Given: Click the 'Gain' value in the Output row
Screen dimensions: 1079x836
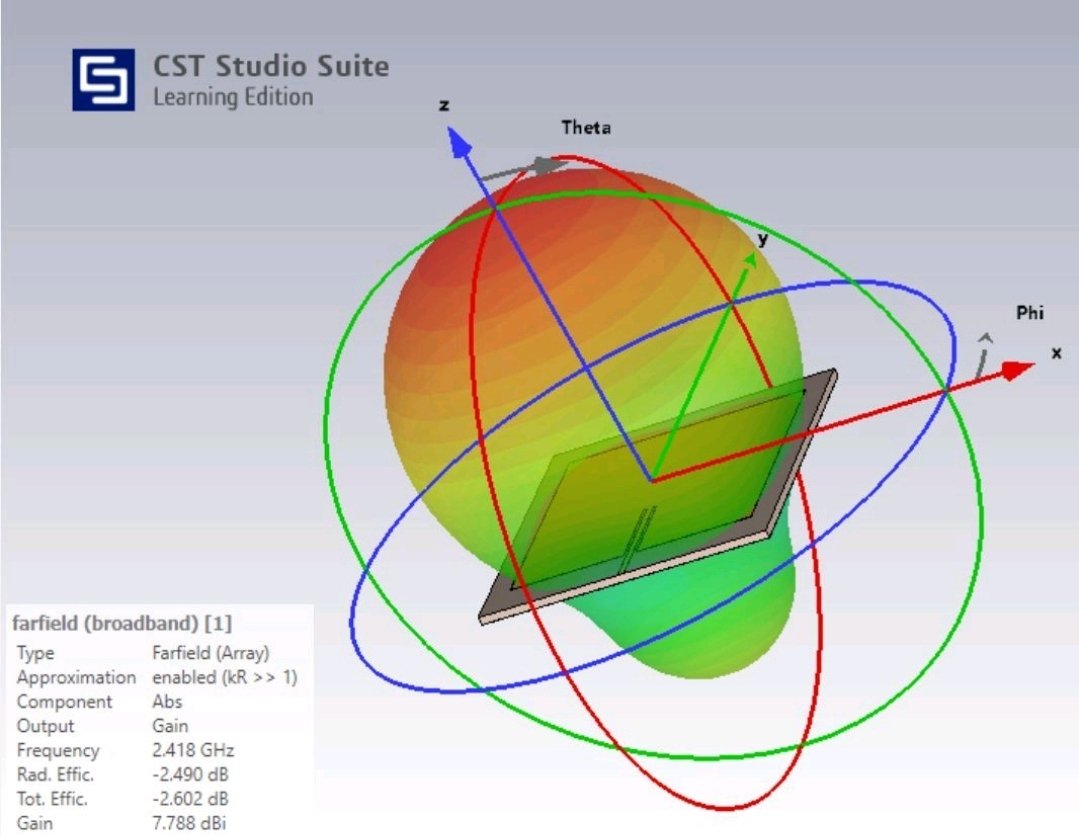Looking at the screenshot, I should (x=170, y=726).
